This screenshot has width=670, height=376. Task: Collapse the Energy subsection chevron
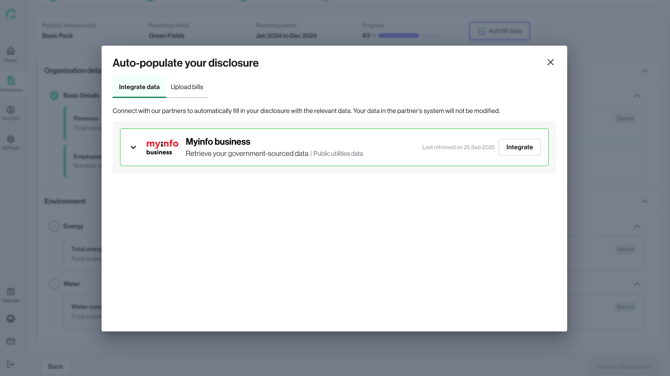pos(637,226)
